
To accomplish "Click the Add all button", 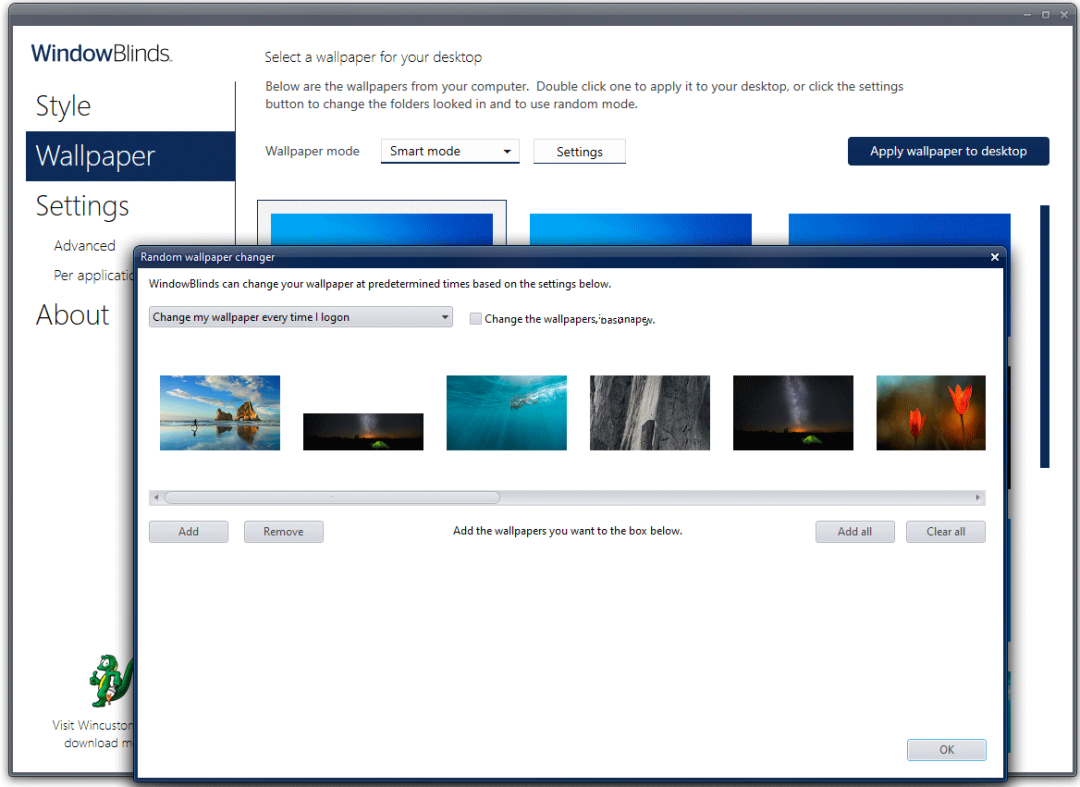I will pyautogui.click(x=855, y=532).
